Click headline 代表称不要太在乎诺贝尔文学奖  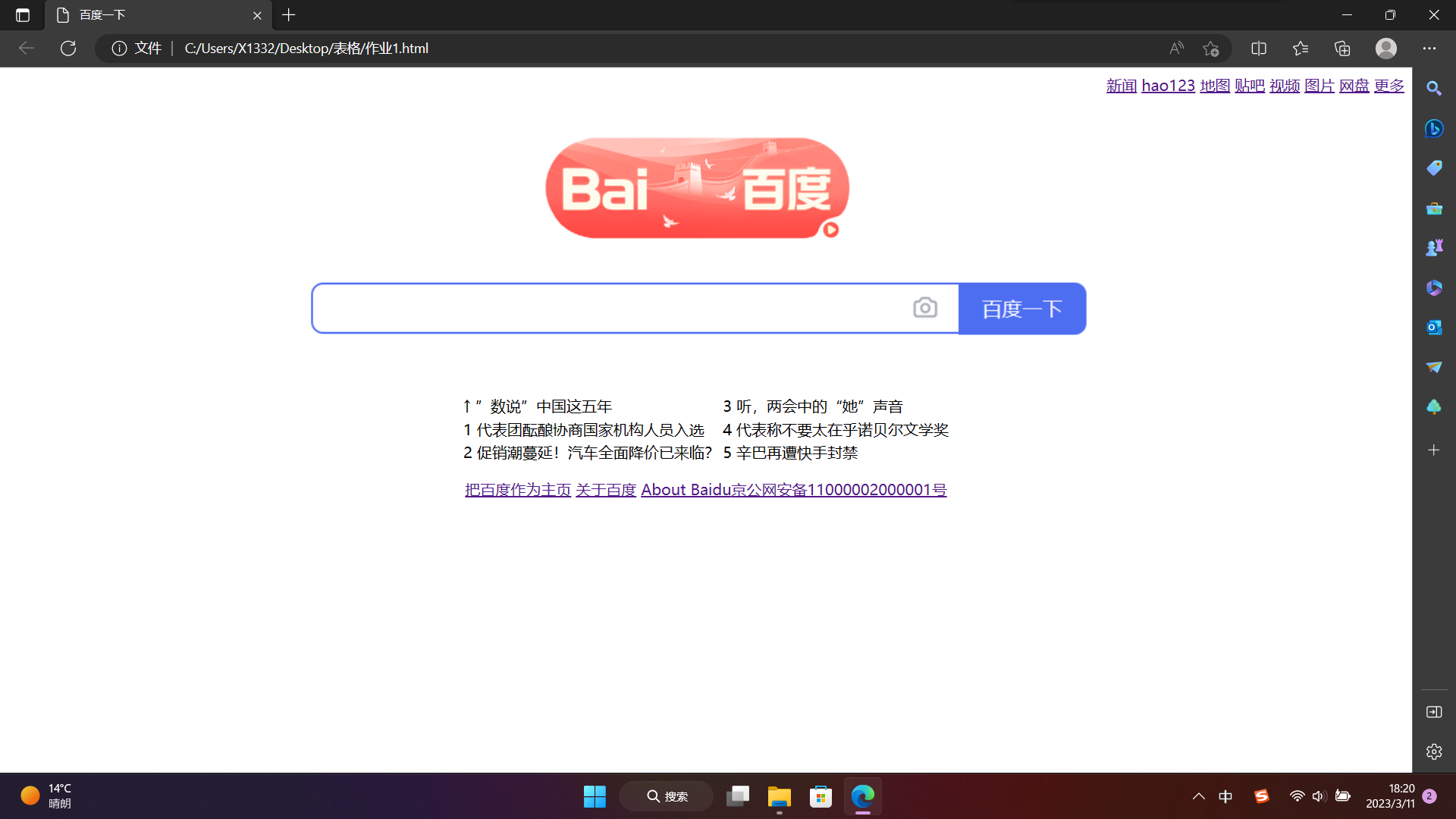point(843,430)
